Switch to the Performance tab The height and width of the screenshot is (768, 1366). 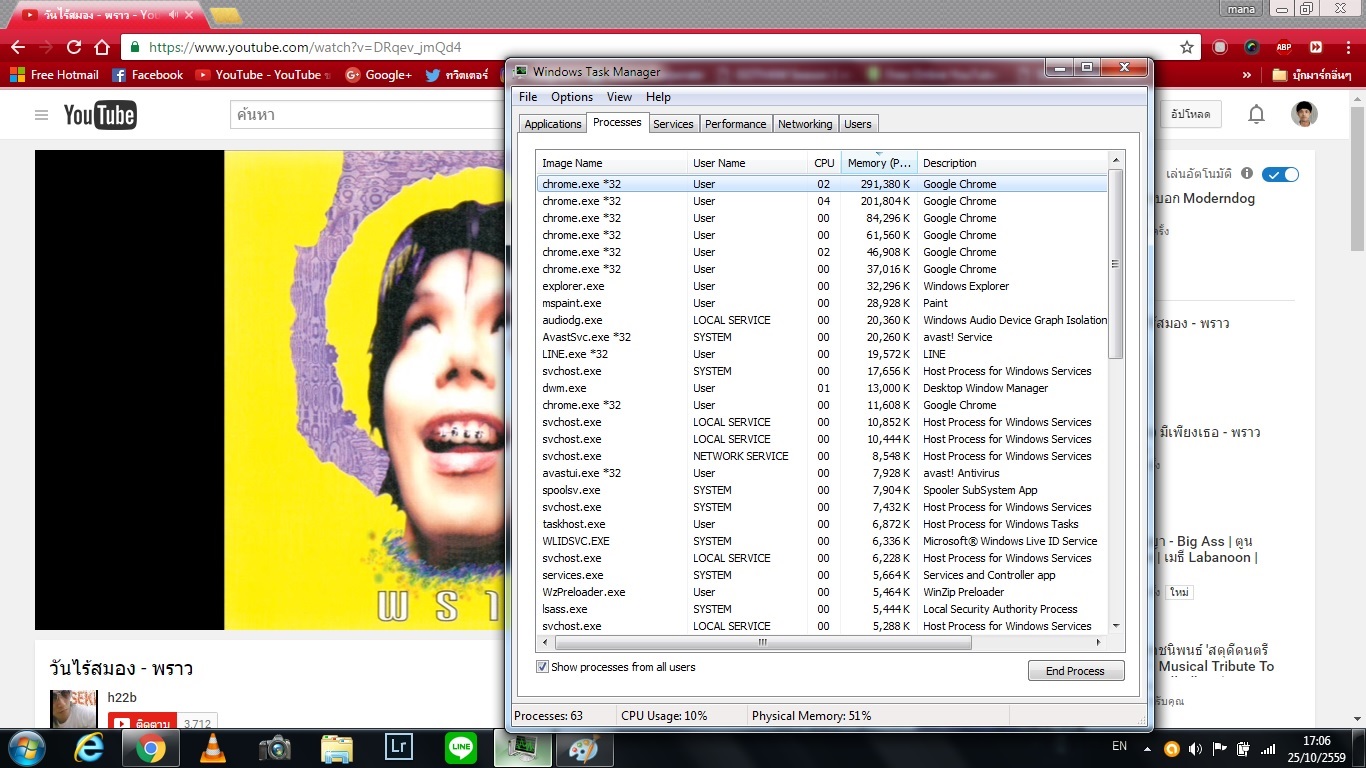(735, 124)
